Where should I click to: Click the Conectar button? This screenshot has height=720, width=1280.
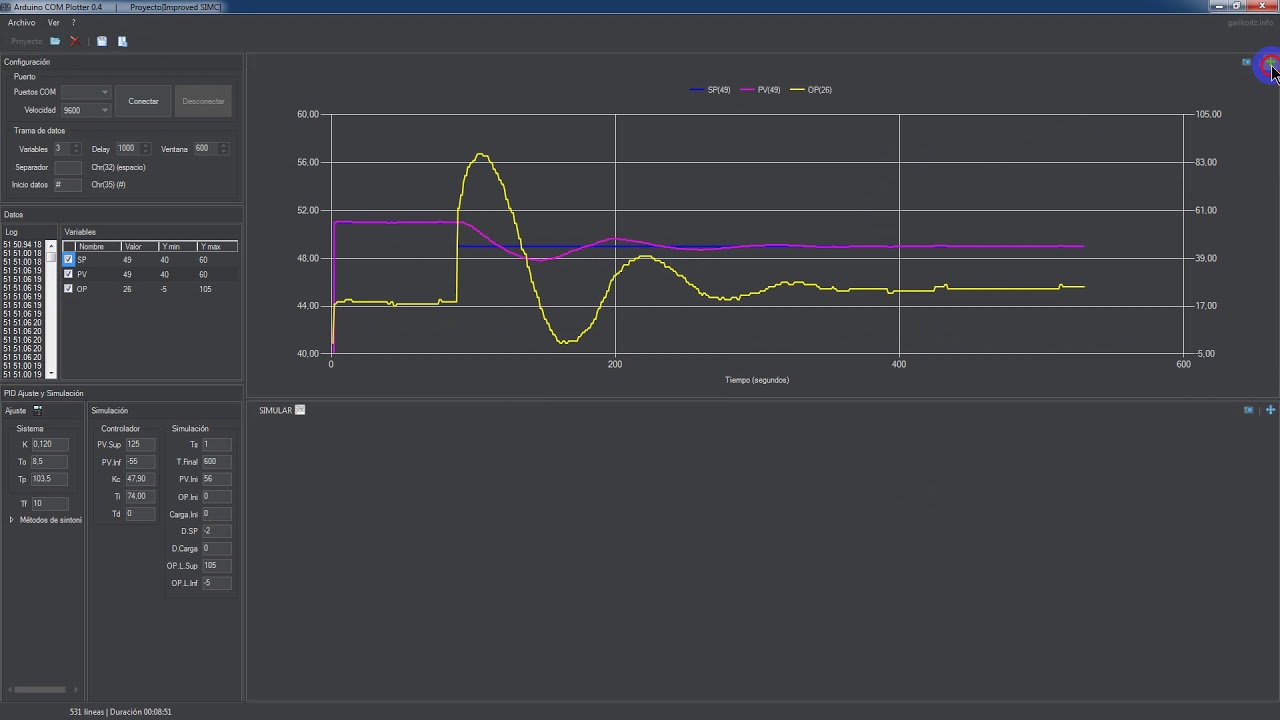click(x=144, y=101)
